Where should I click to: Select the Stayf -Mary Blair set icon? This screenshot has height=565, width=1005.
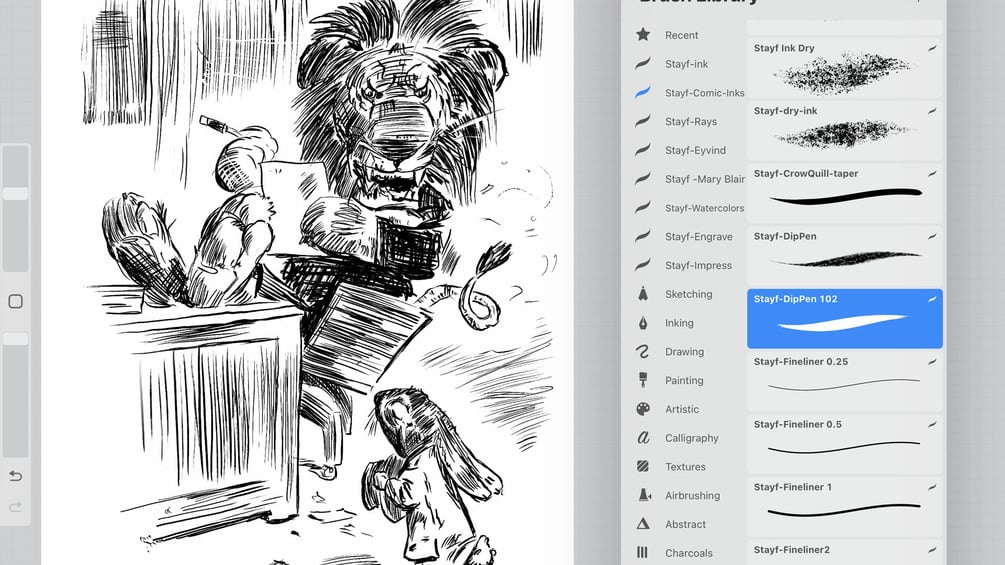pyautogui.click(x=643, y=179)
